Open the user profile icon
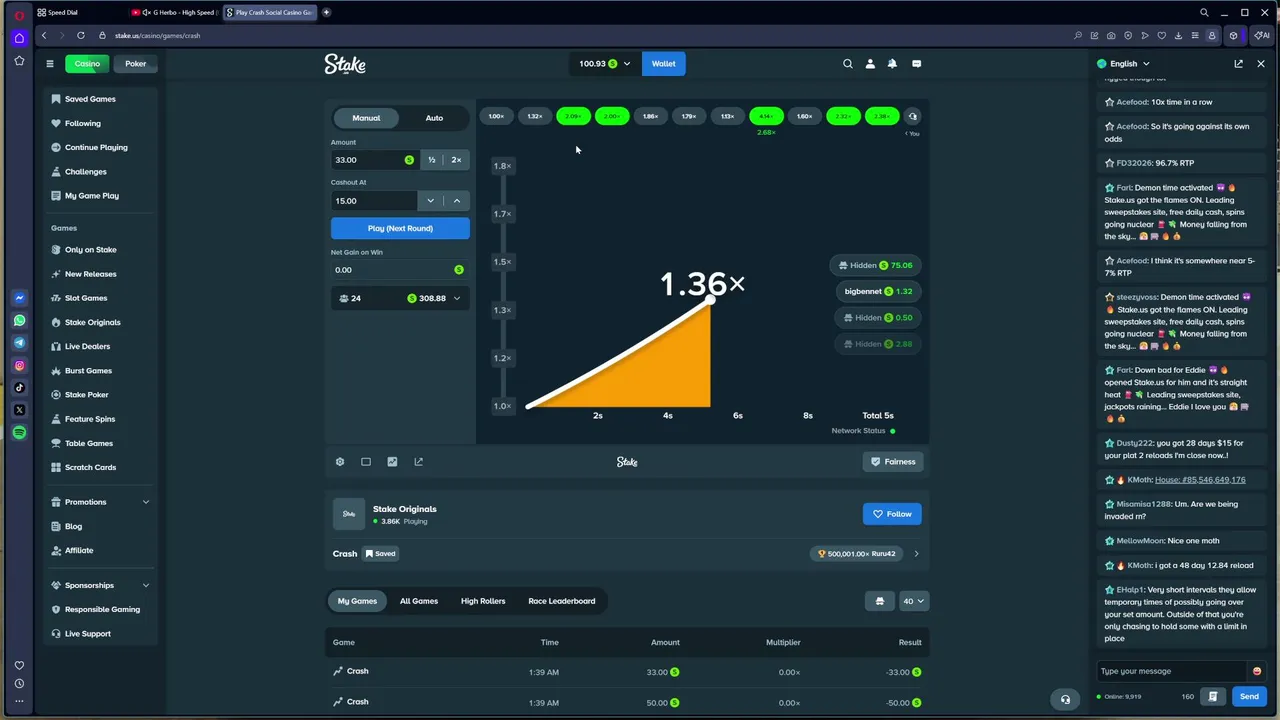The image size is (1280, 720). pyautogui.click(x=870, y=63)
